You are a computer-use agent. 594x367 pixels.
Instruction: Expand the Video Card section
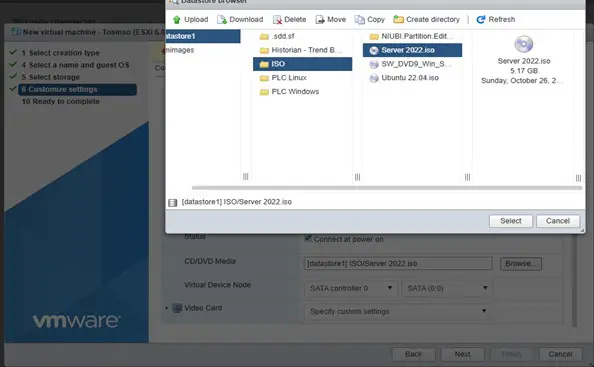[x=167, y=308]
